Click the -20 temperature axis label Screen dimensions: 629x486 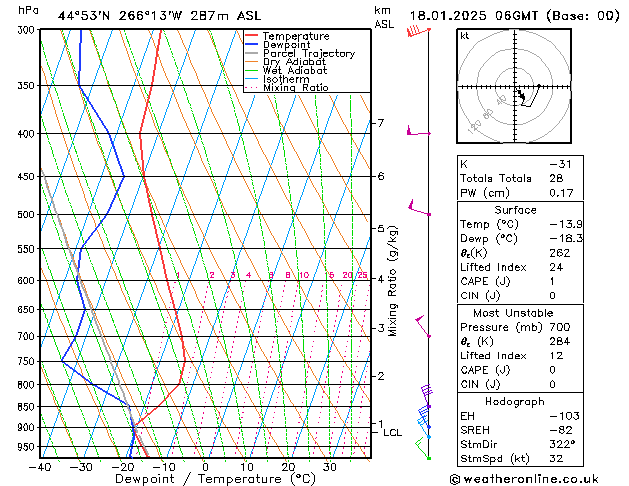pyautogui.click(x=122, y=467)
